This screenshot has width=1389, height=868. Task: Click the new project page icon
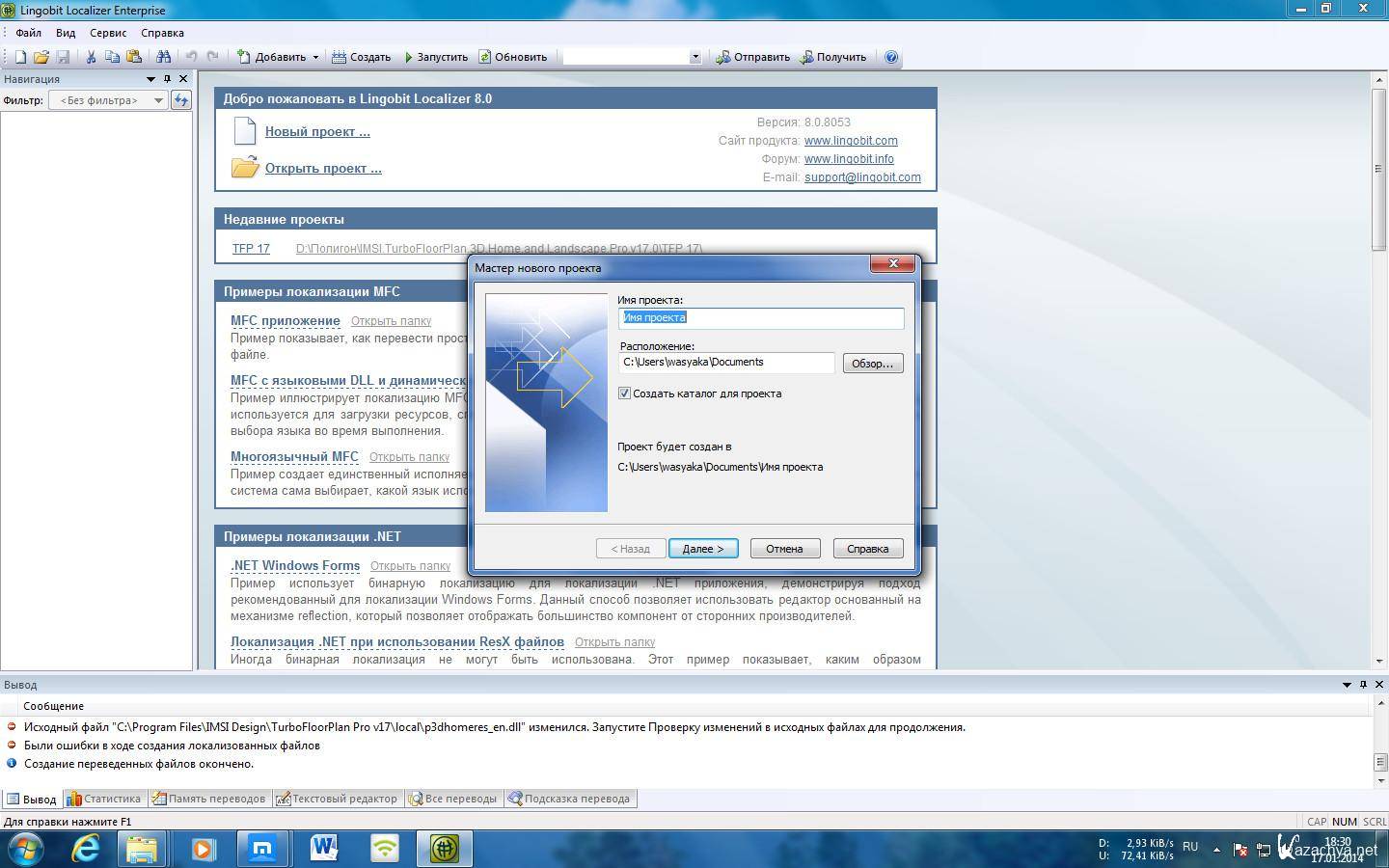point(245,130)
